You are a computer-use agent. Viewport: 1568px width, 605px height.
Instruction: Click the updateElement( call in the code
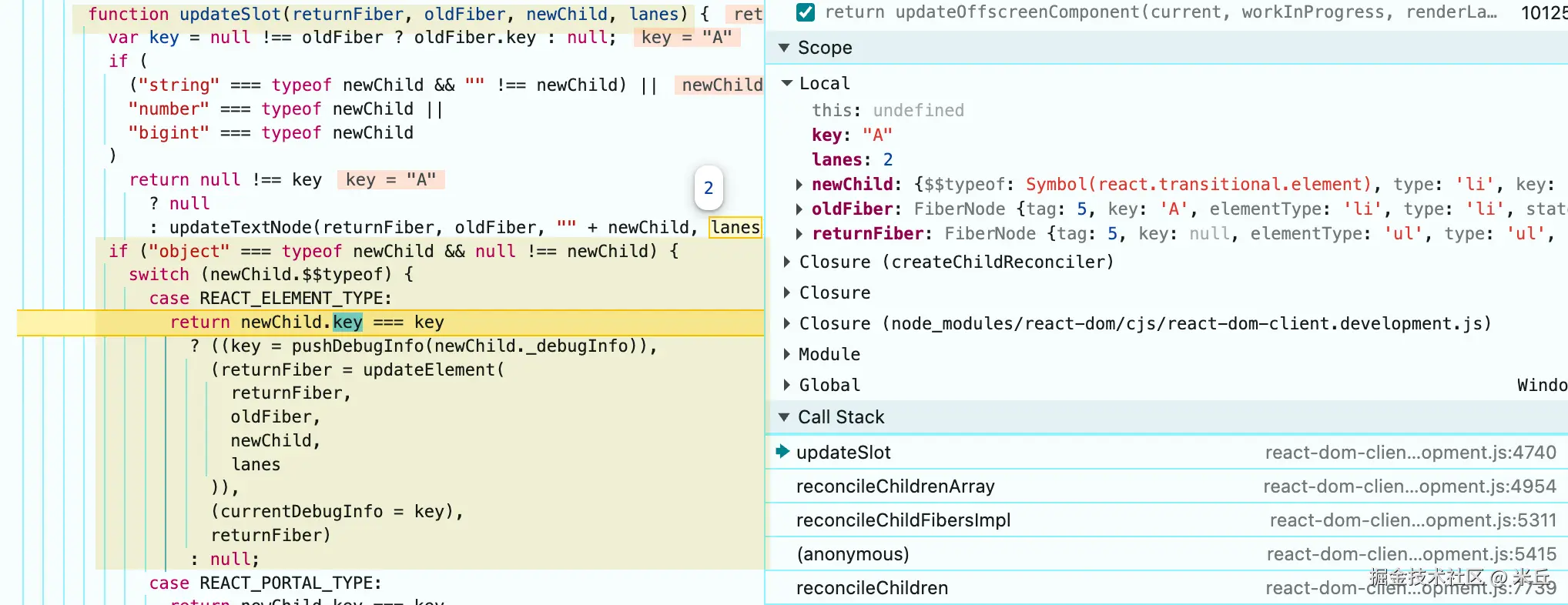(x=434, y=370)
